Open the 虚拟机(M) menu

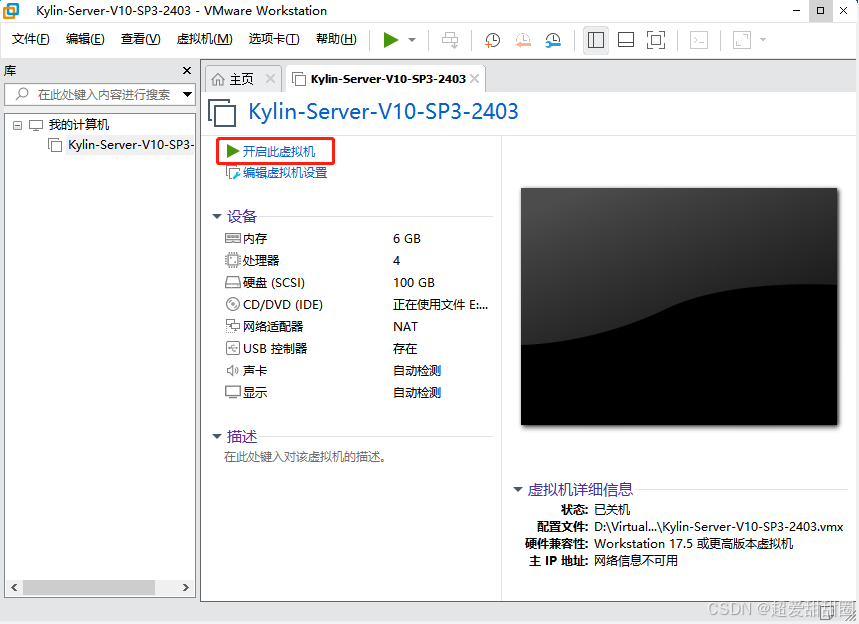click(204, 39)
